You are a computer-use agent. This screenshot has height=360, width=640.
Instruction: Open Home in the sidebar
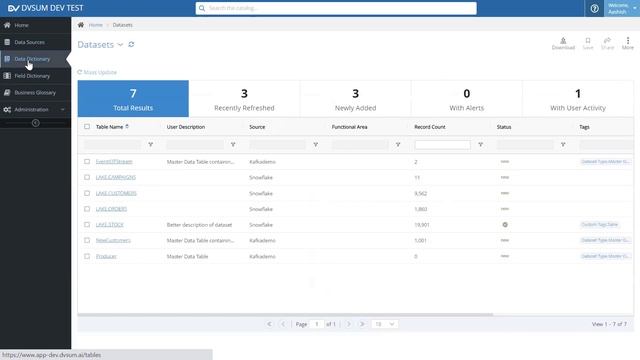click(x=36, y=25)
